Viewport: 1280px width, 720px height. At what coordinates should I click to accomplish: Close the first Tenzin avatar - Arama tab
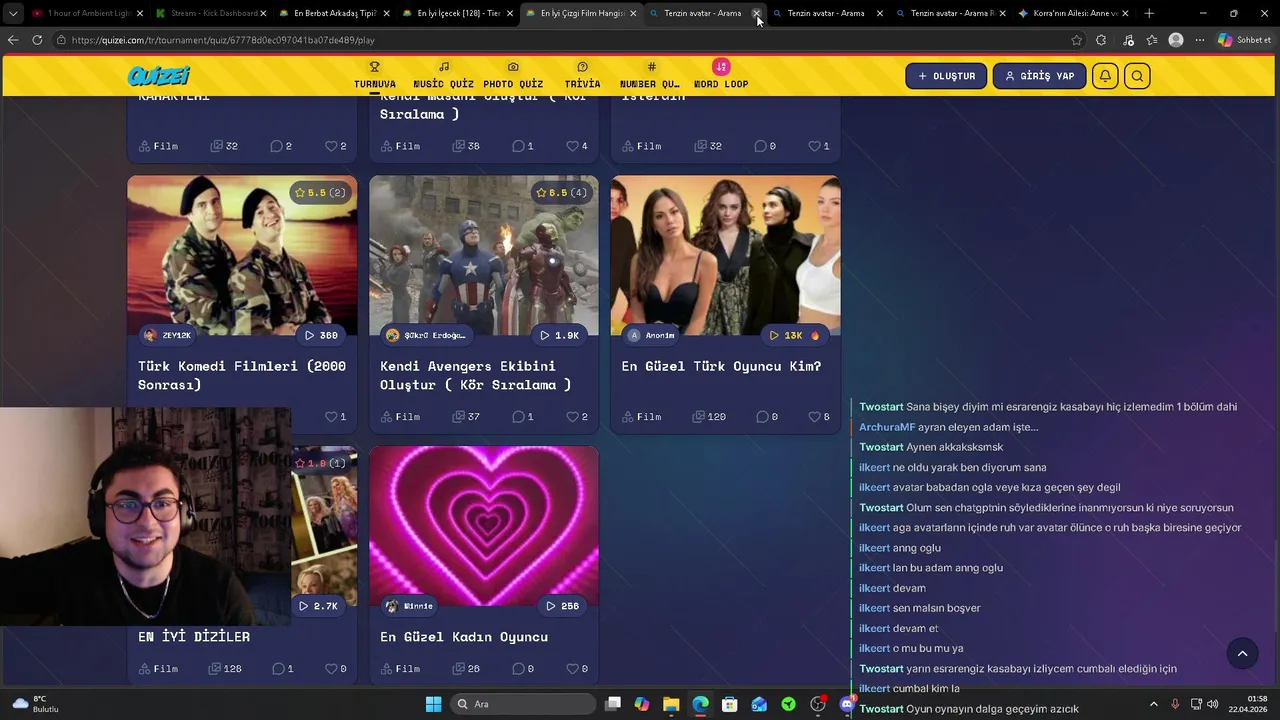pos(756,14)
